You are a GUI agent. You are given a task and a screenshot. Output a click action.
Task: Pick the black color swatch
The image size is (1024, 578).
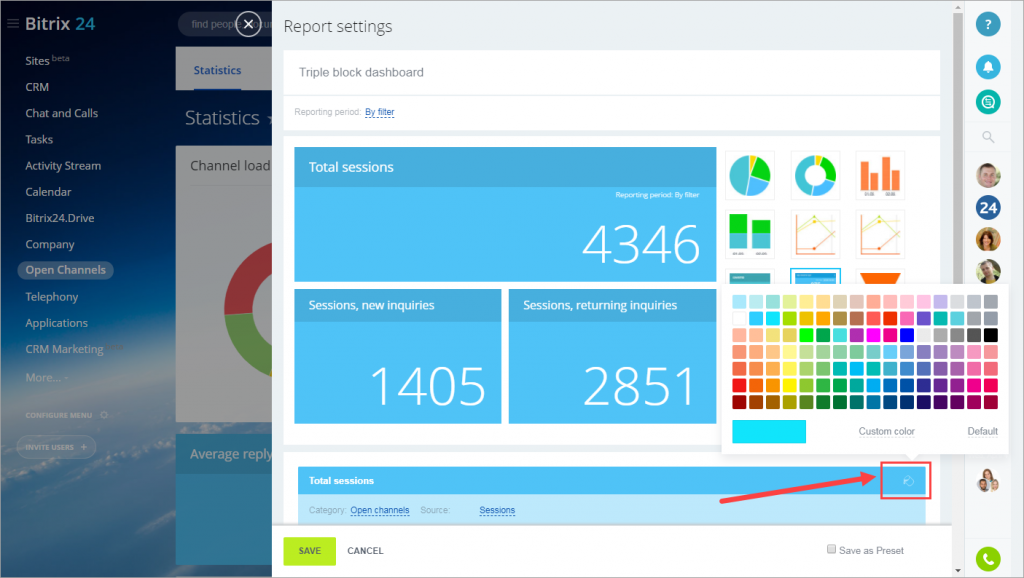tap(991, 335)
